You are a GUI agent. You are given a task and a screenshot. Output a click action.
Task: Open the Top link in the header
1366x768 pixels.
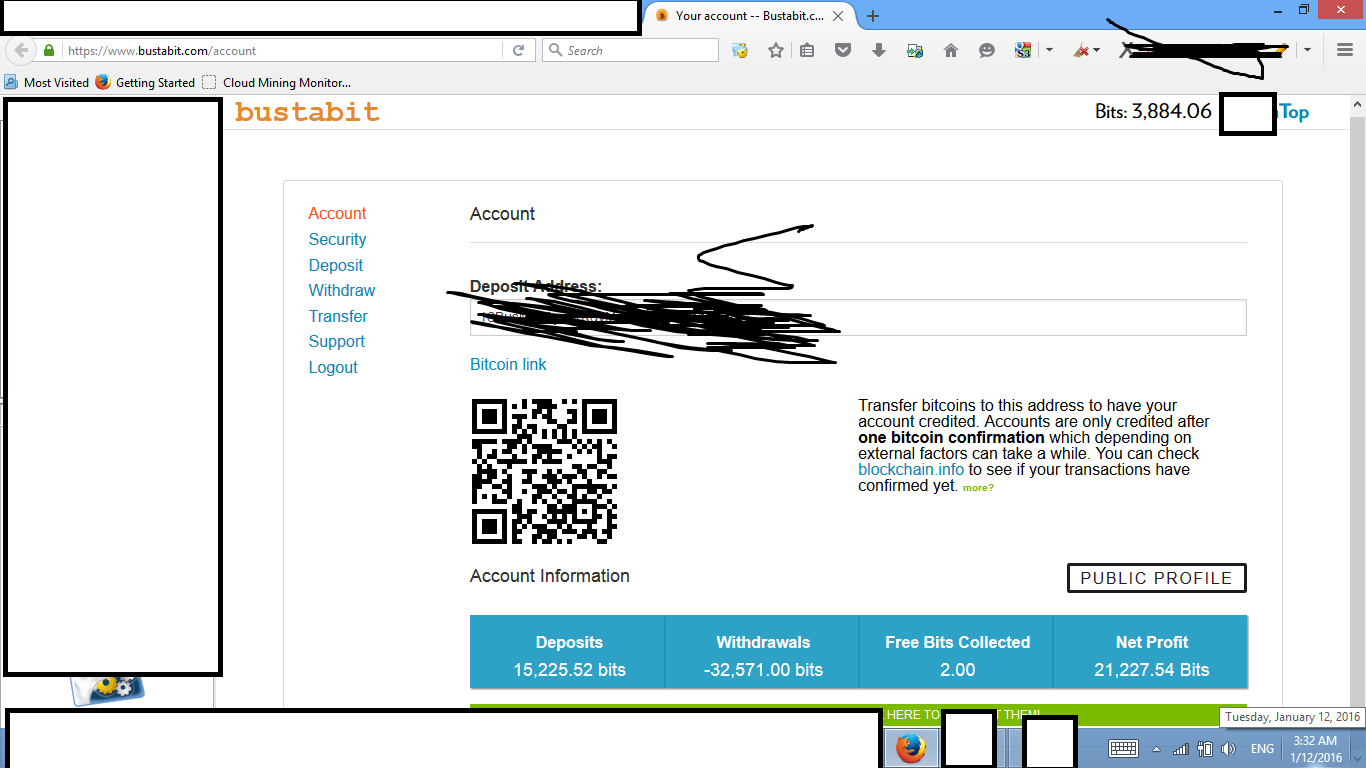coord(1294,112)
